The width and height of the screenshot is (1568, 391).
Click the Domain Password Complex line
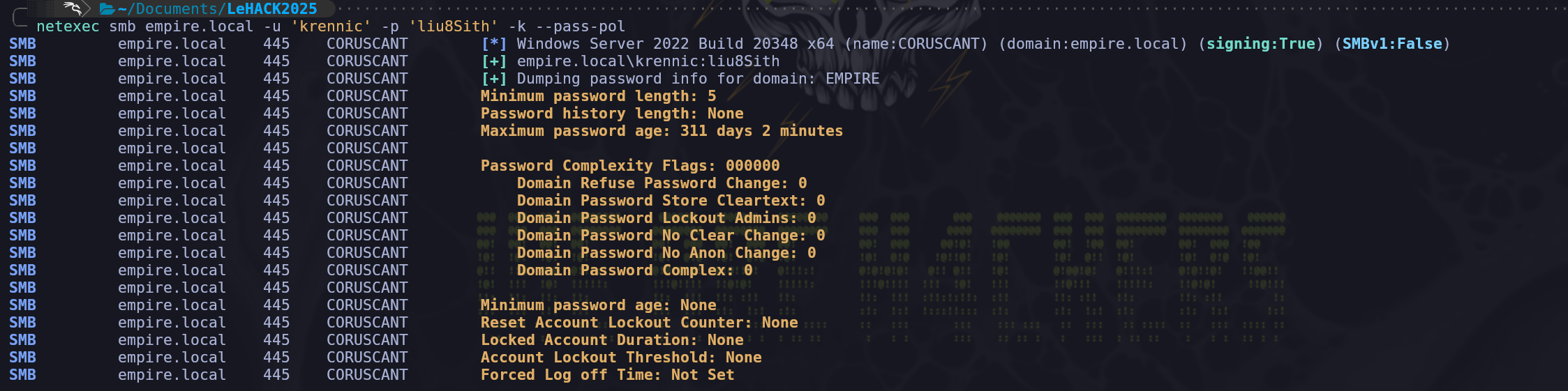coord(634,270)
